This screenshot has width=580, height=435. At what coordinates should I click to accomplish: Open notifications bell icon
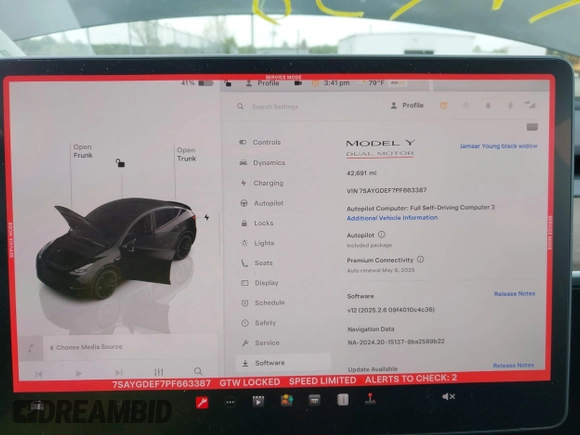tap(488, 106)
